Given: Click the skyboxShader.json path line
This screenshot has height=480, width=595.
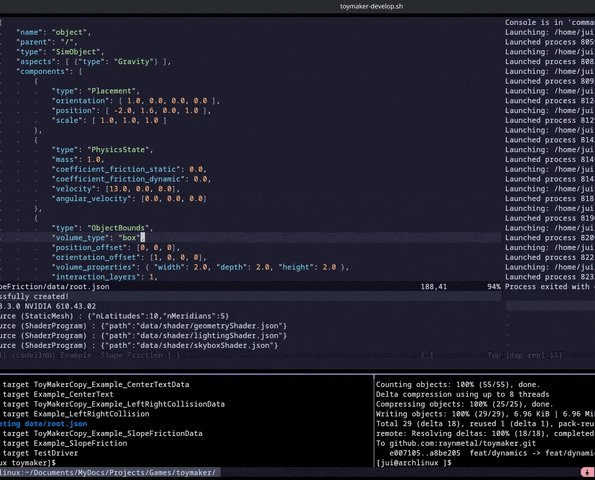Looking at the screenshot, I should click(x=139, y=346).
